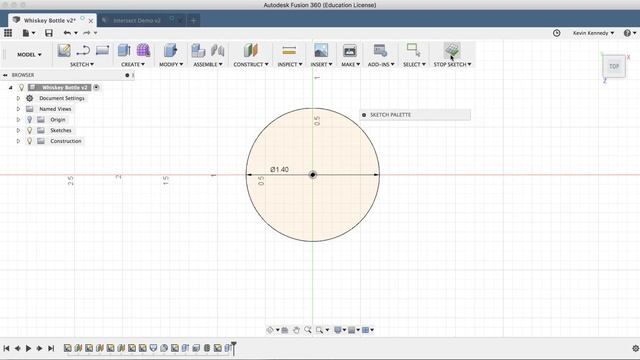Open the Display Settings dropdown

340,330
